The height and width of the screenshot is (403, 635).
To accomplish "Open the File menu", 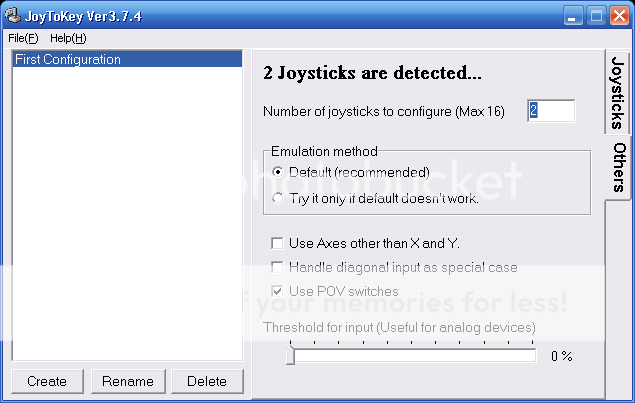I will (x=22, y=38).
